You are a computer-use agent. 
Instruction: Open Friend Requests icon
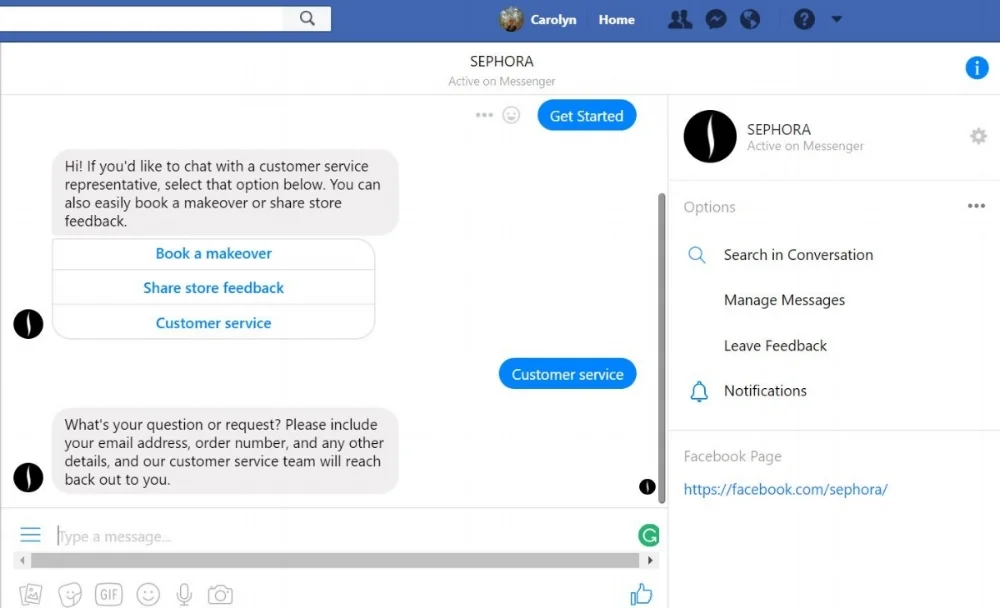[680, 20]
